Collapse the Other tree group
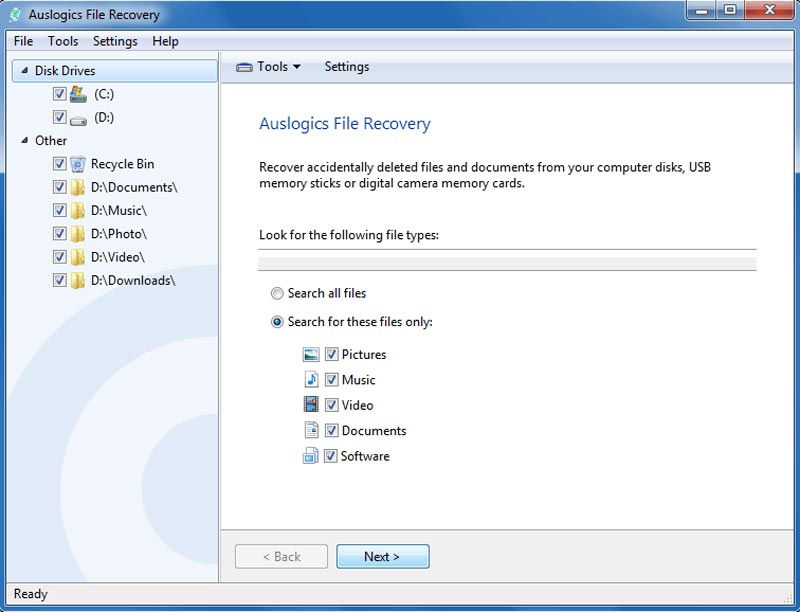The width and height of the screenshot is (800, 612). pyautogui.click(x=24, y=140)
